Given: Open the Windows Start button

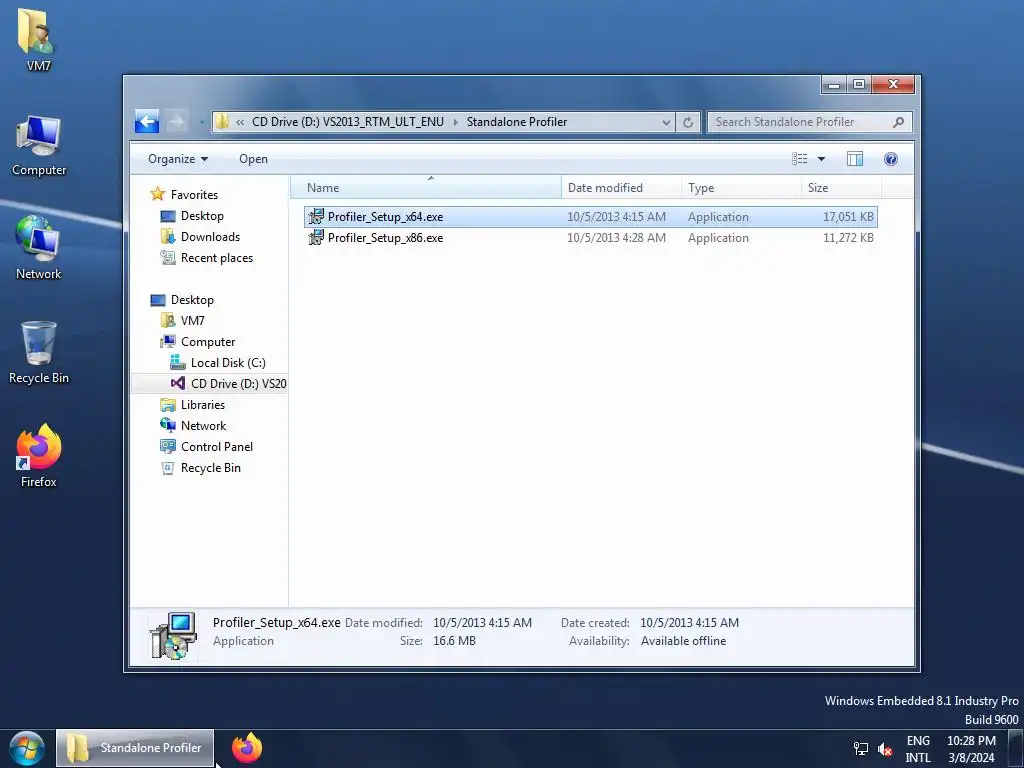Looking at the screenshot, I should click(x=27, y=748).
